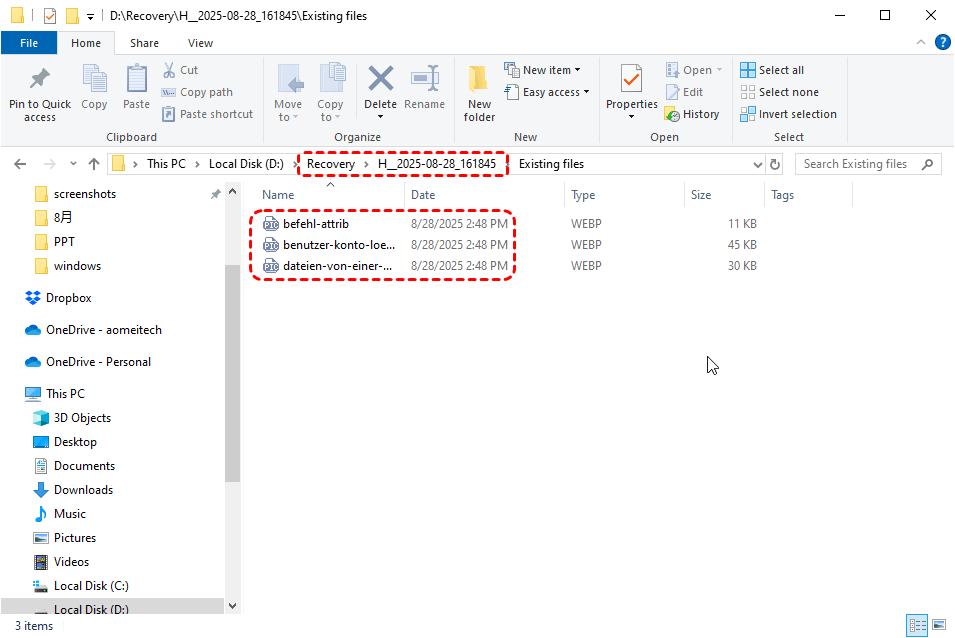Switch to details view layout
Image resolution: width=955 pixels, height=638 pixels.
pyautogui.click(x=917, y=626)
